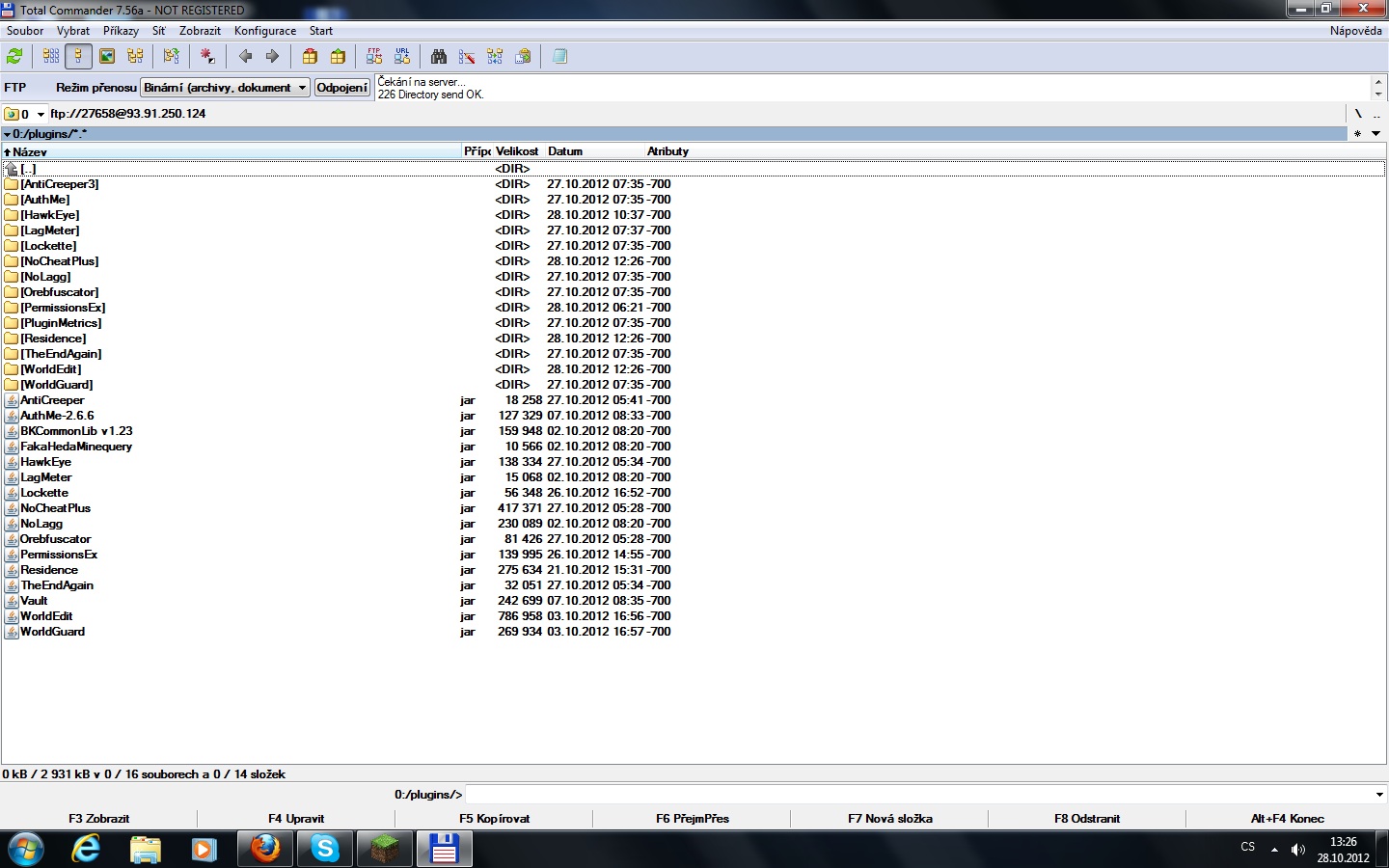Screen dimensions: 1389x868
Task: Click the Orebfuscator jar file icon
Action: coord(12,539)
